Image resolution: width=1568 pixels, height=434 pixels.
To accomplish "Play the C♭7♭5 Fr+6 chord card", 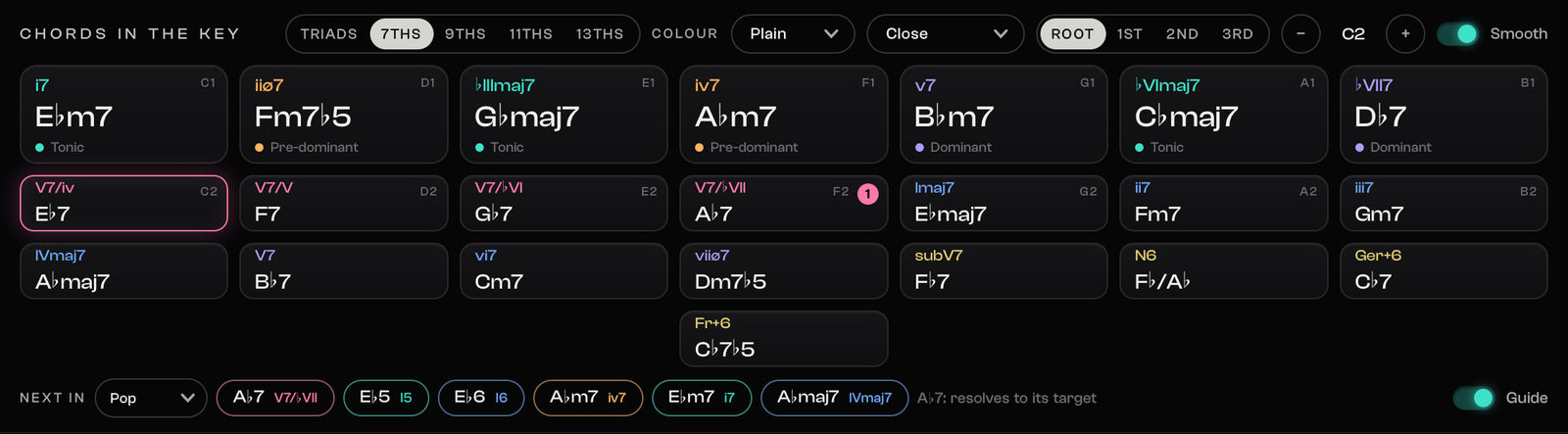I will (784, 338).
